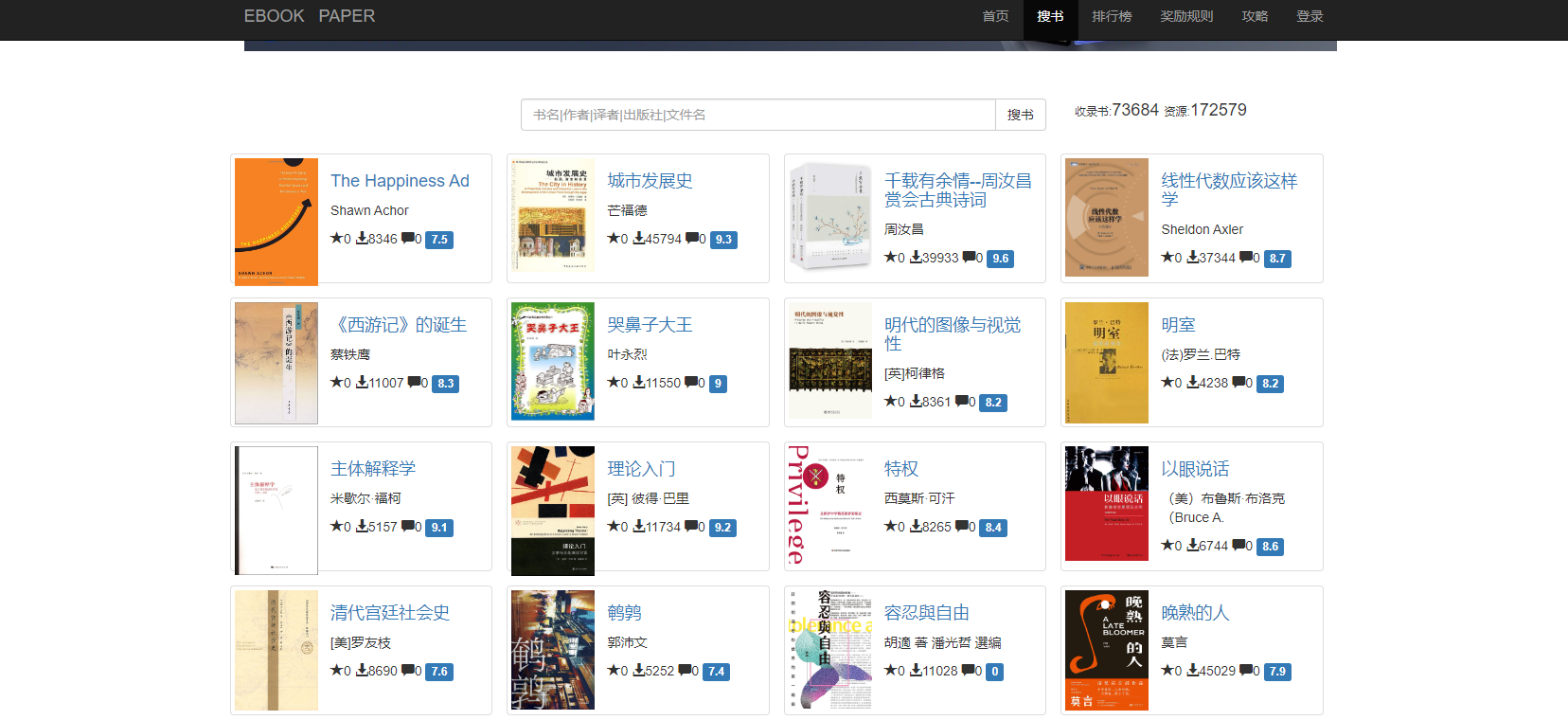Click author name 叶永烈
This screenshot has height=720, width=1568.
627,354
